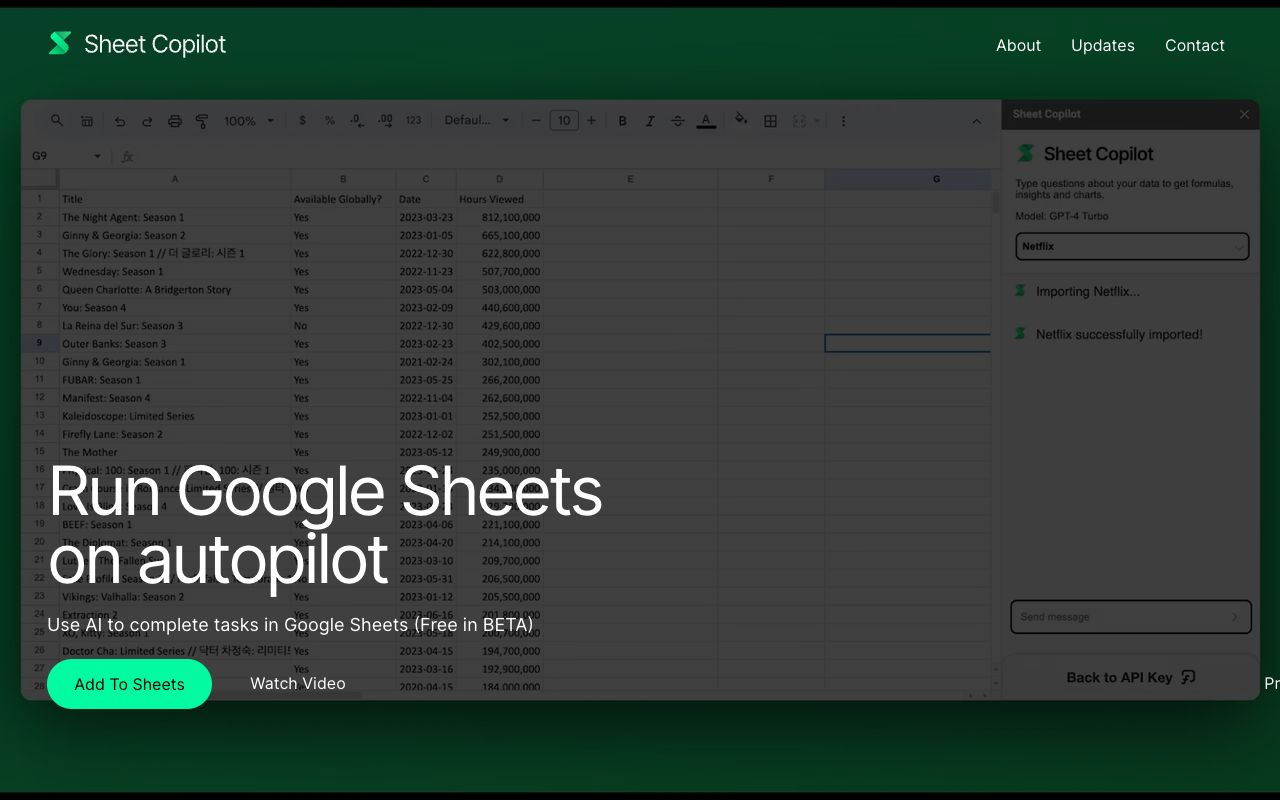Screen dimensions: 1280x800
Task: Select column G header
Action: click(908, 179)
